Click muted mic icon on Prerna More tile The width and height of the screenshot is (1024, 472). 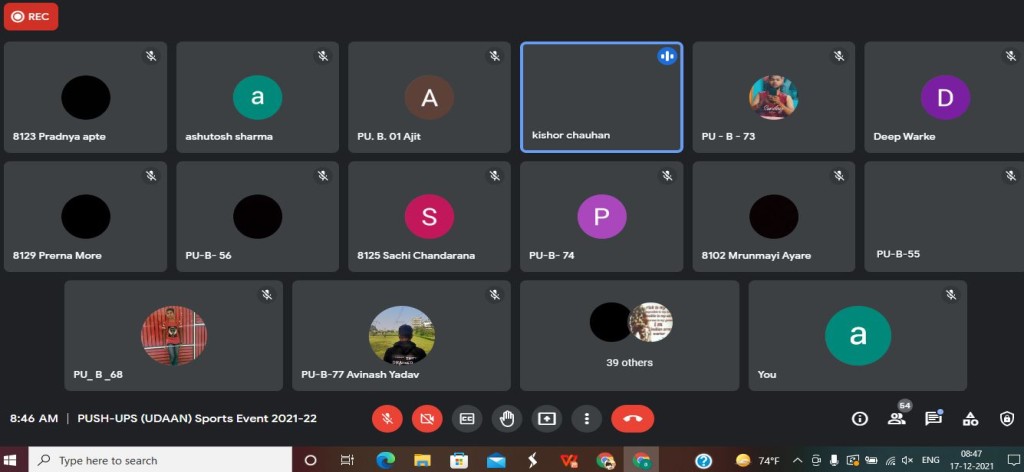pos(151,176)
